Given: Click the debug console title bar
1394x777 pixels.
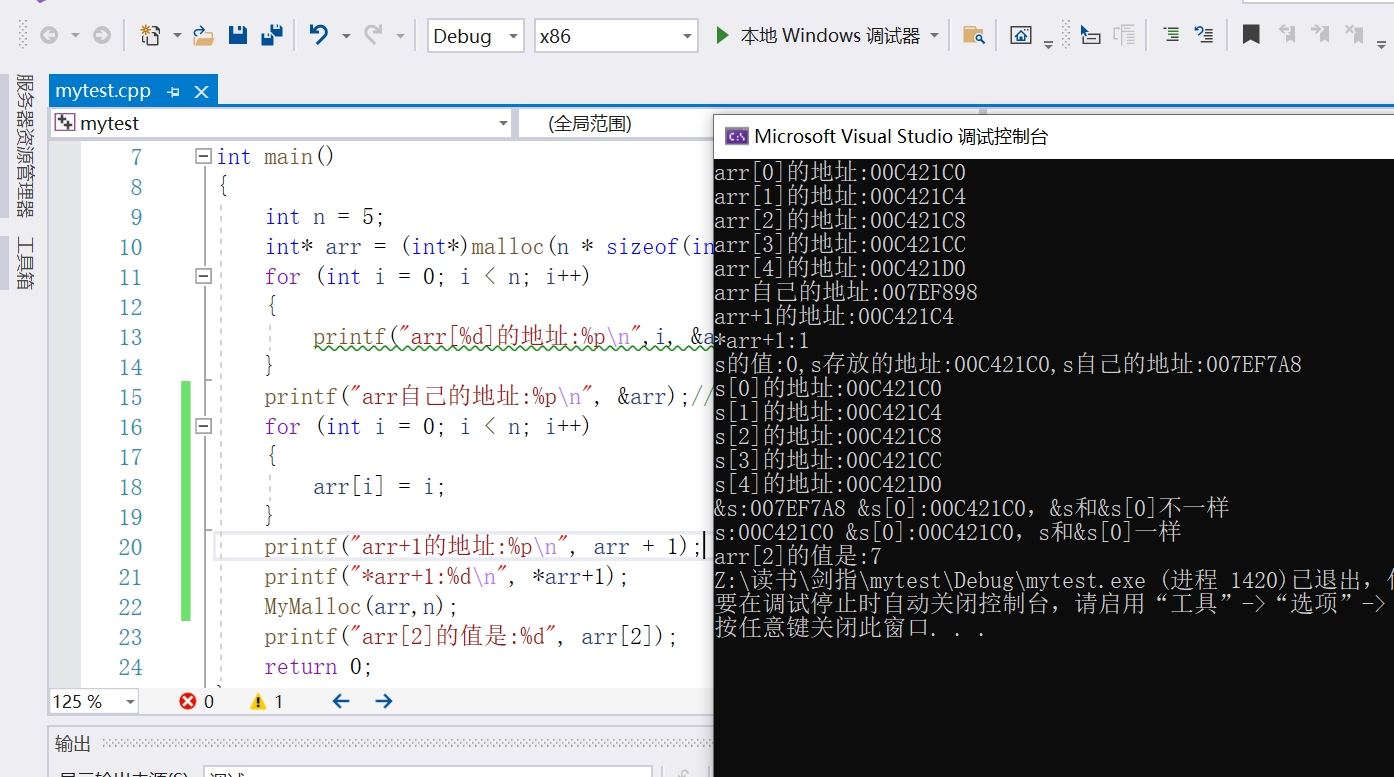Looking at the screenshot, I should [1054, 137].
